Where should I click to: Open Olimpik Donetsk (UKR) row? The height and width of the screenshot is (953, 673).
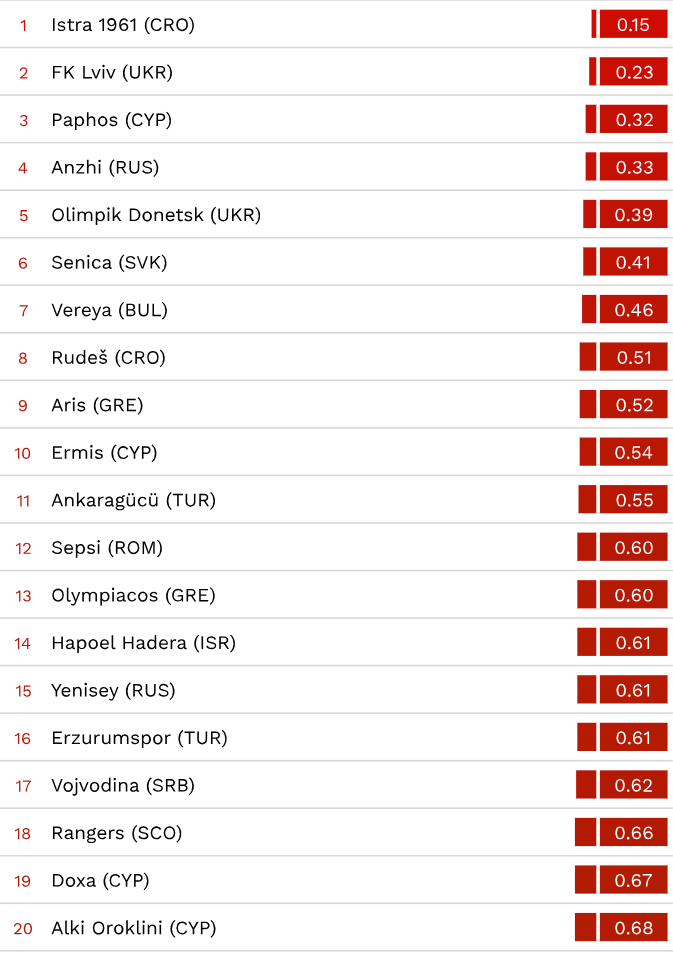[x=156, y=215]
